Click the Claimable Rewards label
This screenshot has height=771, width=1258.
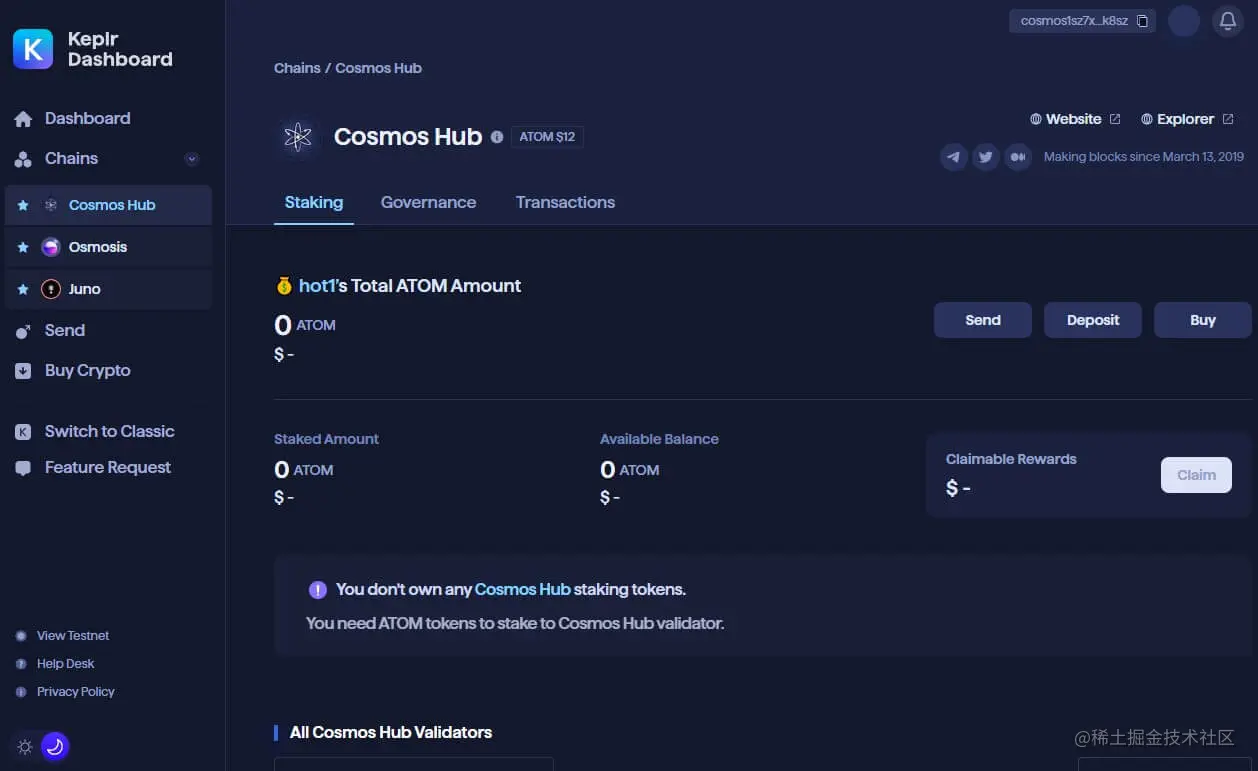pos(1011,459)
